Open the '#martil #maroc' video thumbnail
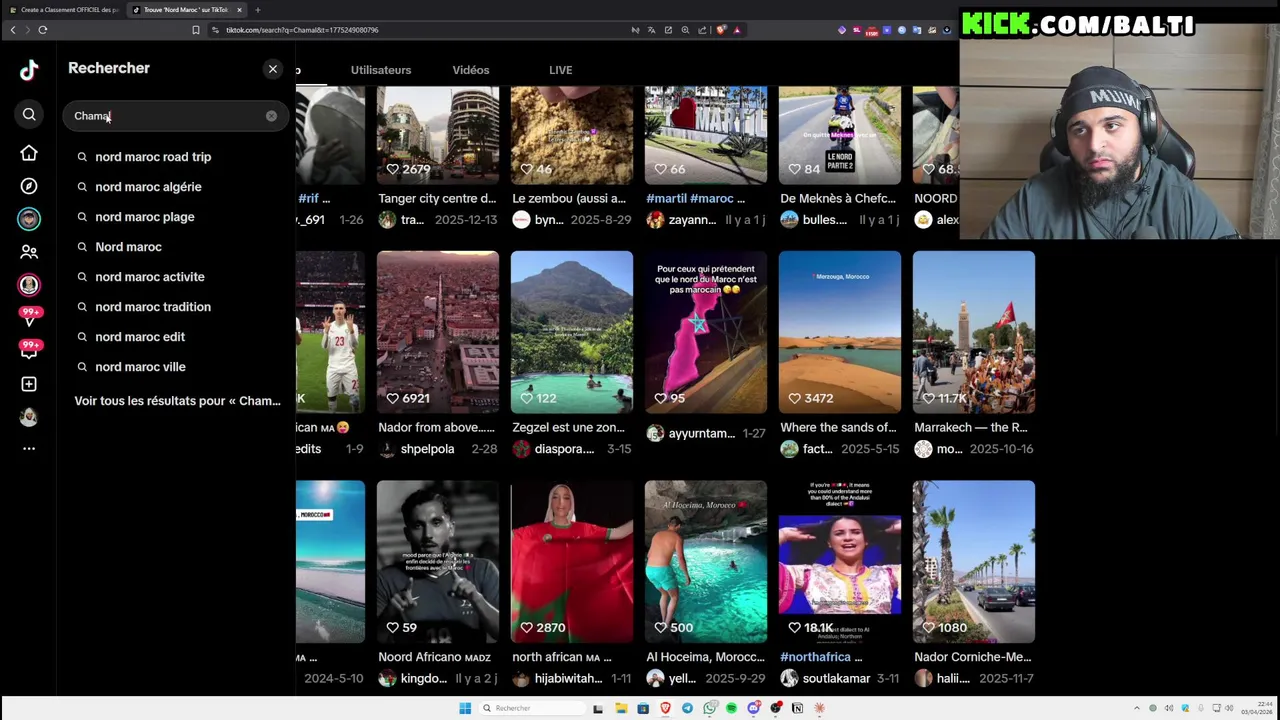The width and height of the screenshot is (1280, 720). click(x=706, y=135)
